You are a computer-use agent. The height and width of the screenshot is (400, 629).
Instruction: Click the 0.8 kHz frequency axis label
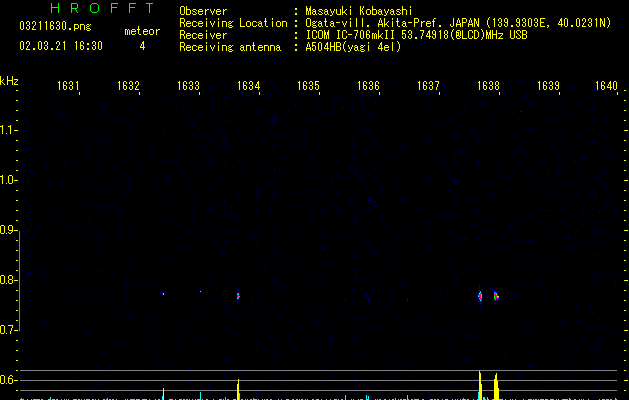click(8, 280)
